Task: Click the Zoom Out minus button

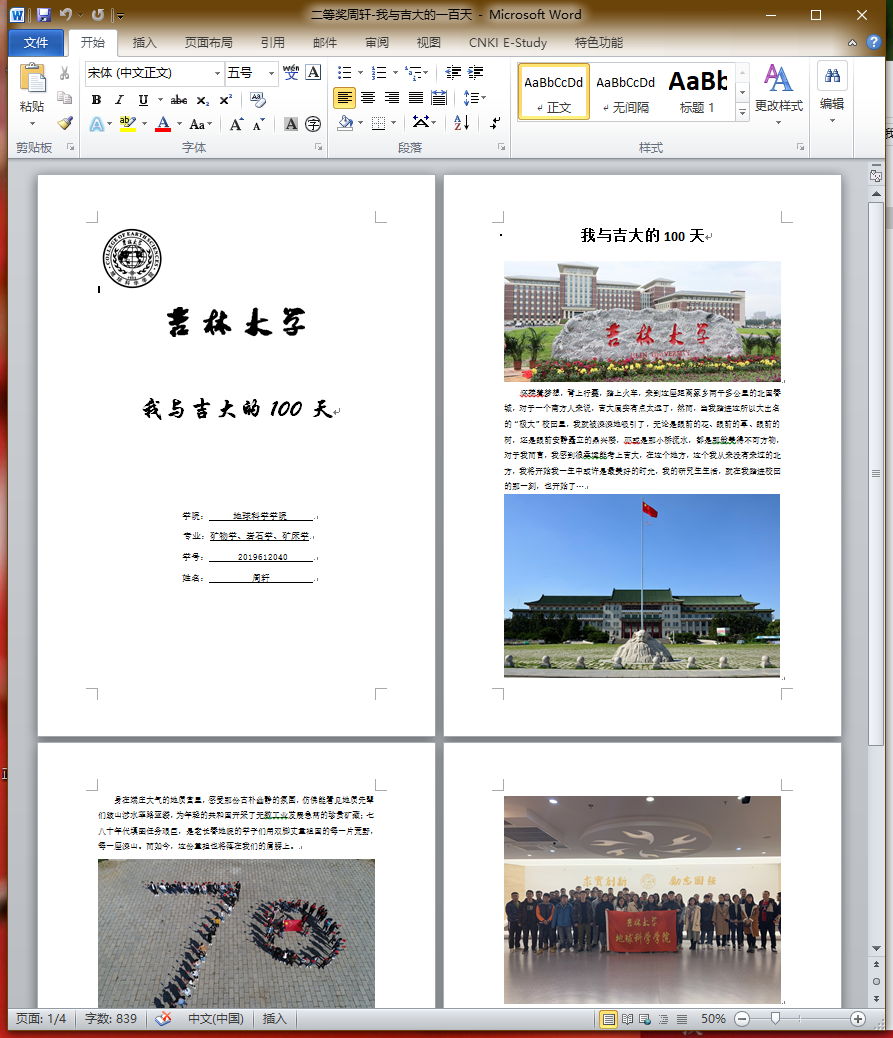Action: [x=742, y=1019]
